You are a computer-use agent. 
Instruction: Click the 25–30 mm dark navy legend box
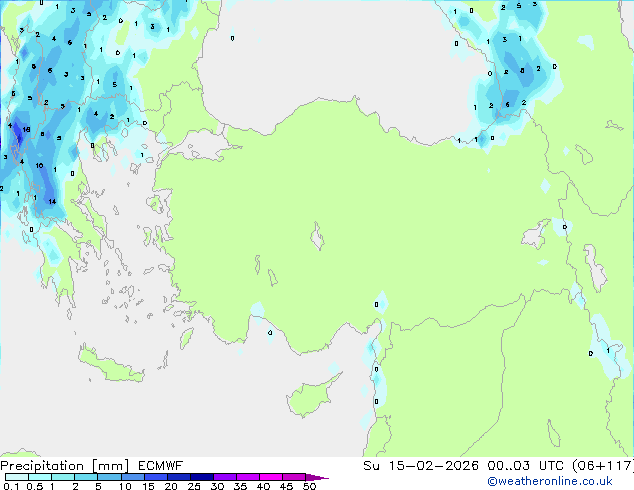202,477
